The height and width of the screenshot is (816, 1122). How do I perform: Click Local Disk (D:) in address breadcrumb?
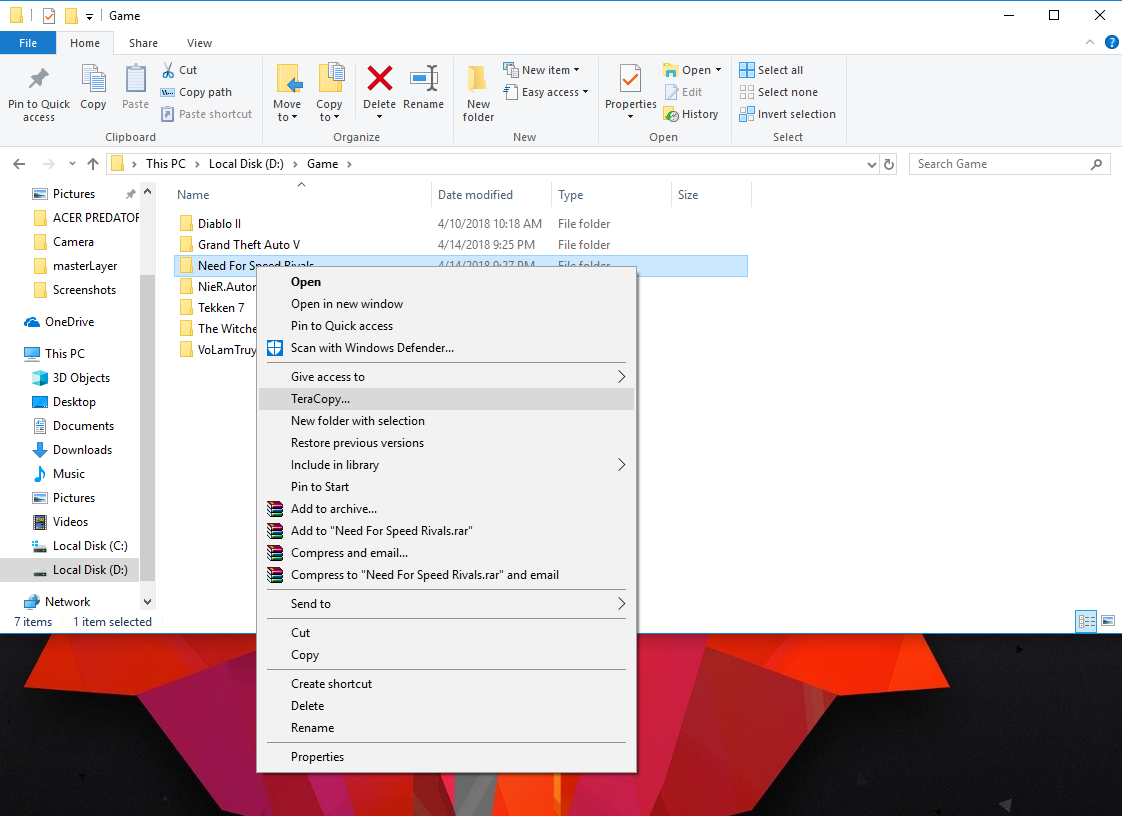(x=246, y=164)
